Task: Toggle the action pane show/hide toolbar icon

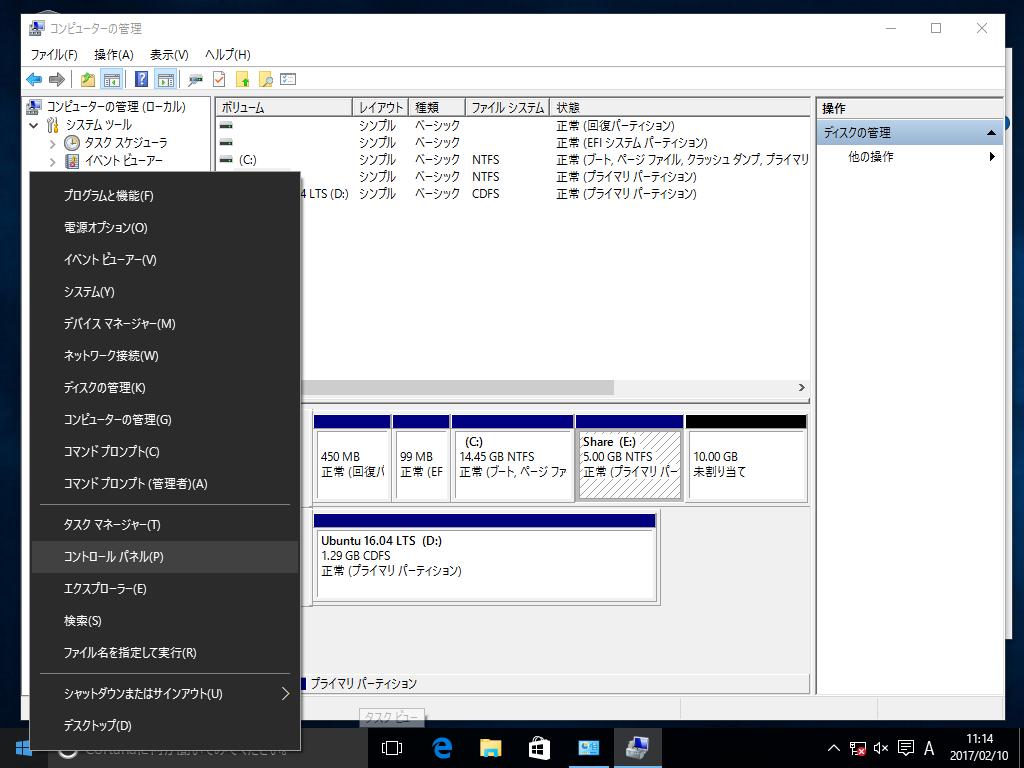Action: point(166,80)
